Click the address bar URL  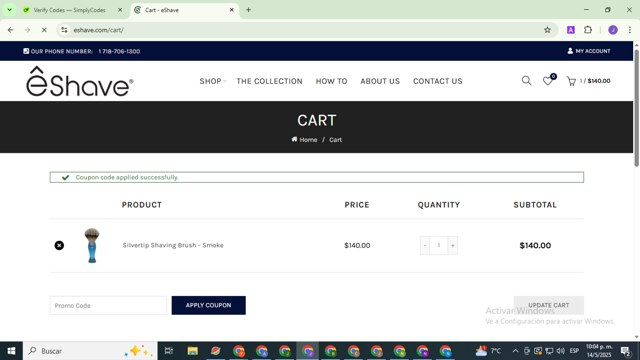(99, 30)
